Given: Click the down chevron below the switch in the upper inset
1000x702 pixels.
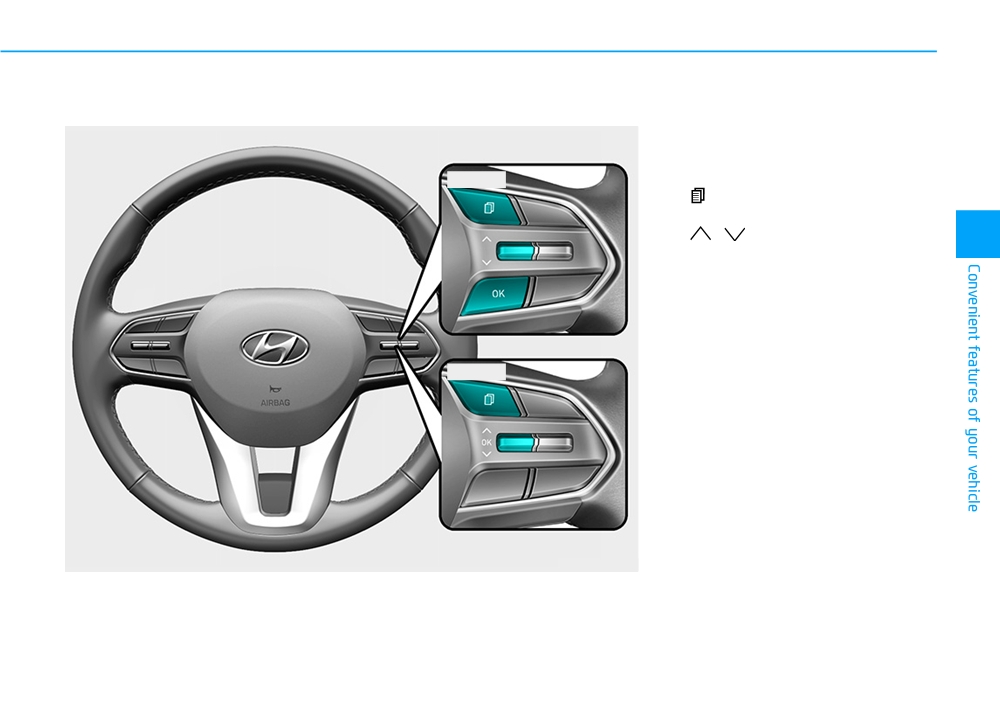Looking at the screenshot, I should point(487,262).
